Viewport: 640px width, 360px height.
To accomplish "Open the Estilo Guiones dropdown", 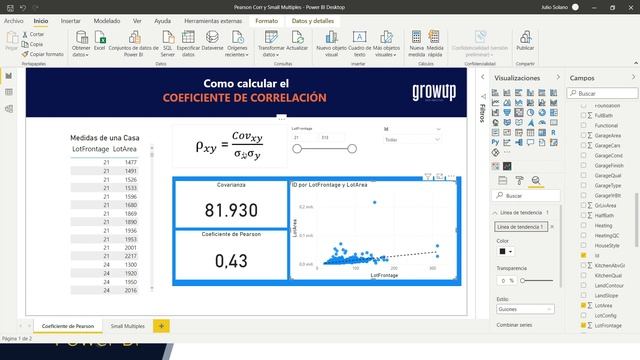I will [525, 309].
